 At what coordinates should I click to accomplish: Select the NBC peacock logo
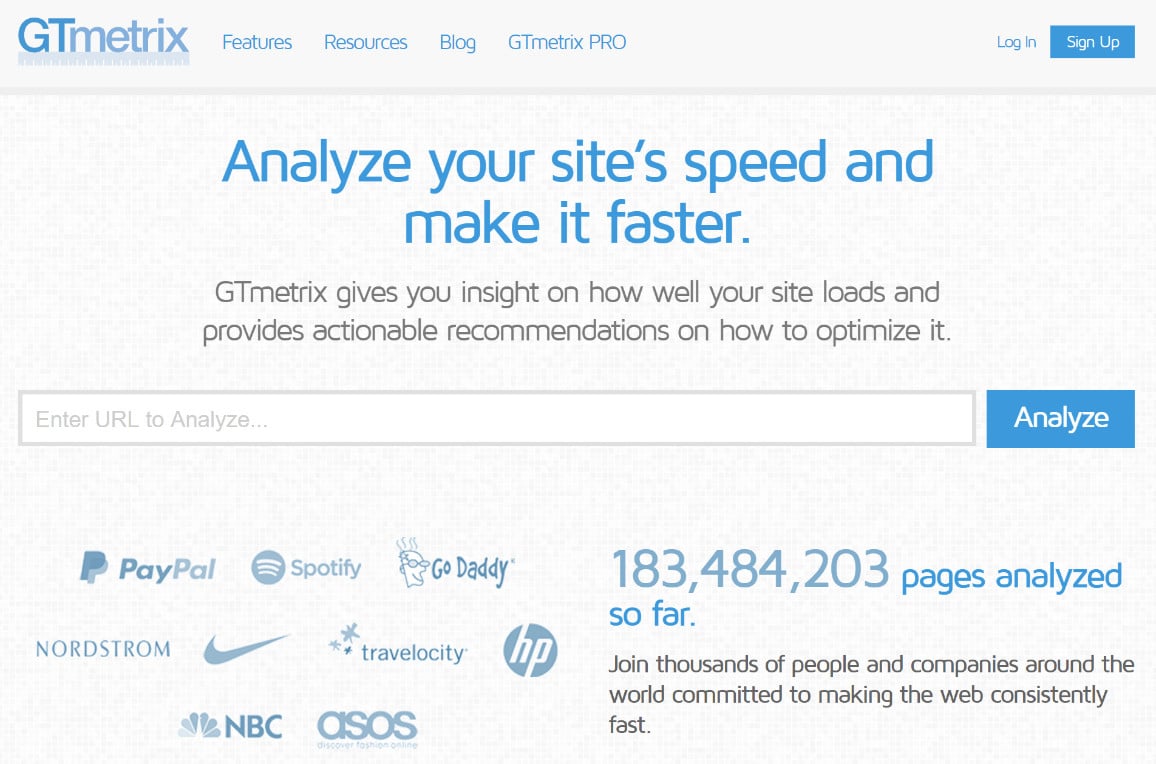[235, 724]
